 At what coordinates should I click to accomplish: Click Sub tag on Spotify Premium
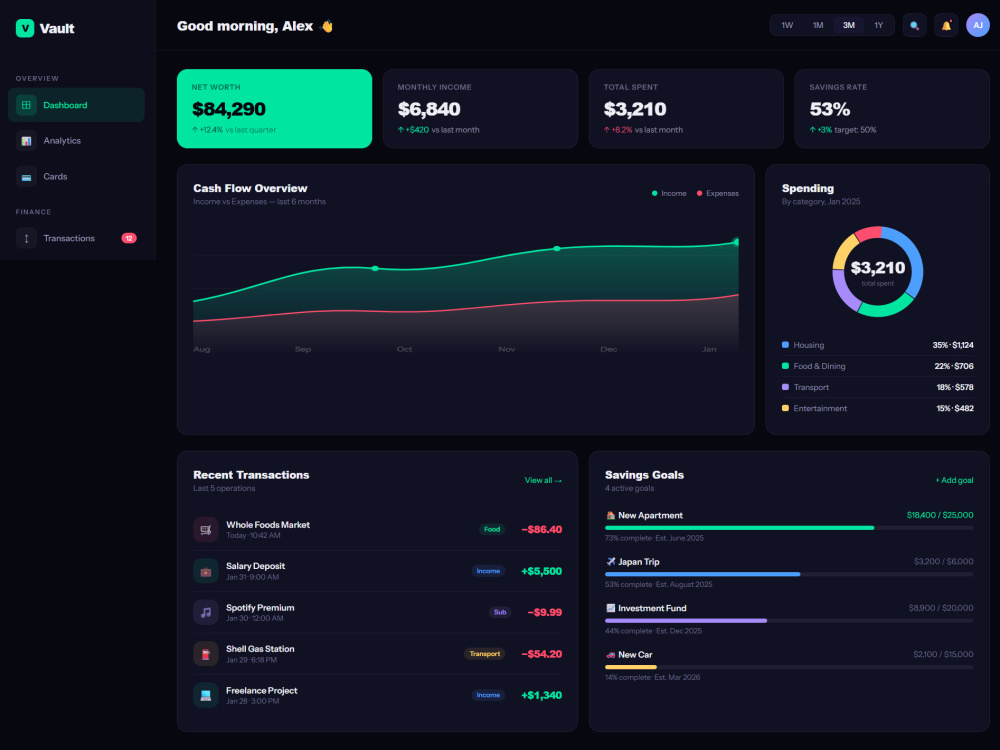coord(500,612)
